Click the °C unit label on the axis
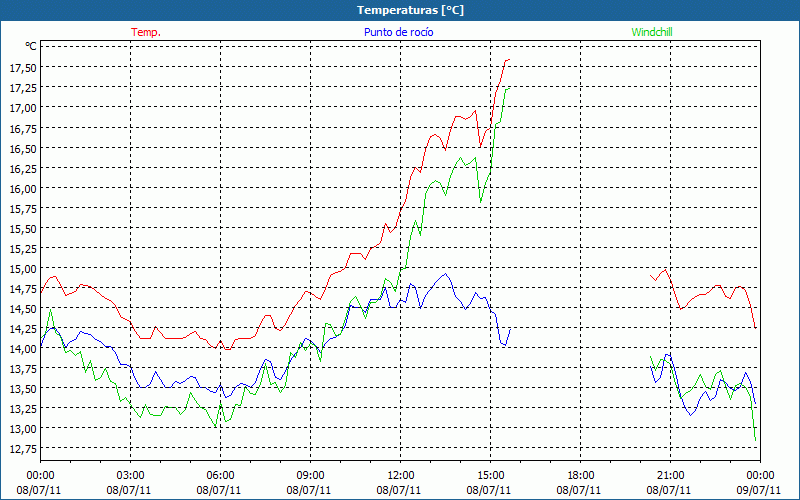Viewport: 800px width, 500px height. click(31, 46)
